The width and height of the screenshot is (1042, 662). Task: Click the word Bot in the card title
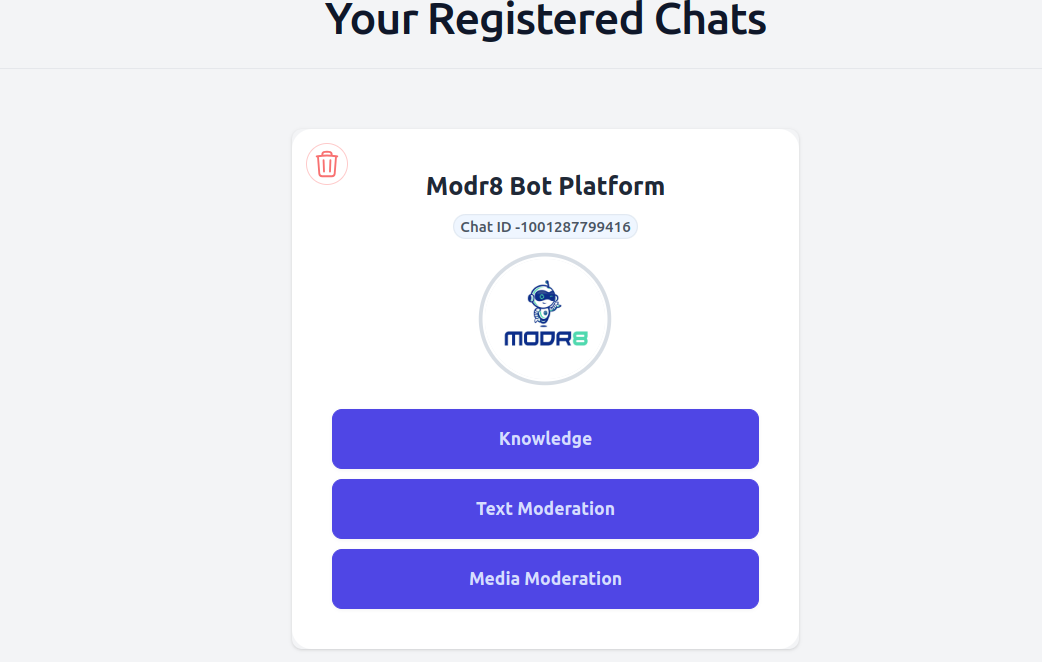[x=530, y=186]
